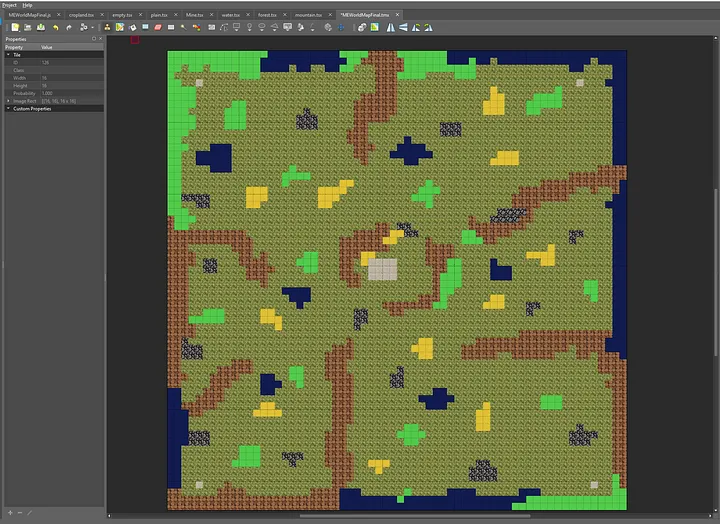This screenshot has width=720, height=524.
Task: Expand the Image Rect property
Action: click(8, 101)
